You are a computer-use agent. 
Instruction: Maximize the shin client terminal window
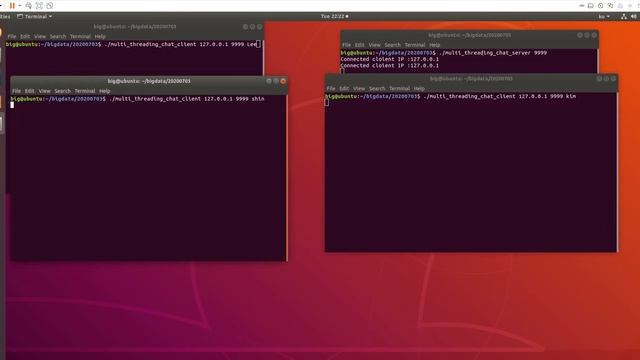(x=276, y=81)
